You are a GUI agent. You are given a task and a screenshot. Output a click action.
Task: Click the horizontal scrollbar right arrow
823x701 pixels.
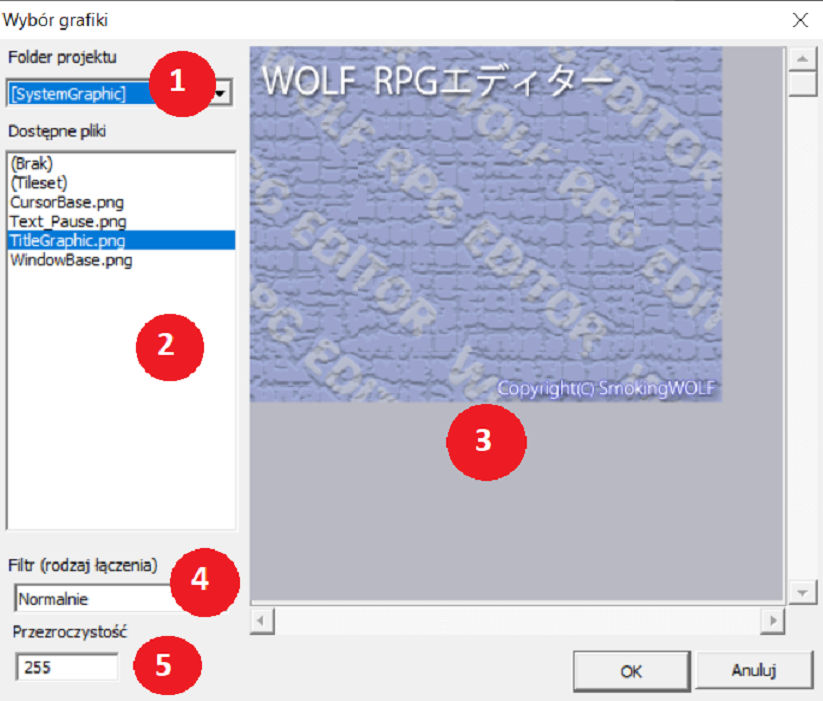771,621
